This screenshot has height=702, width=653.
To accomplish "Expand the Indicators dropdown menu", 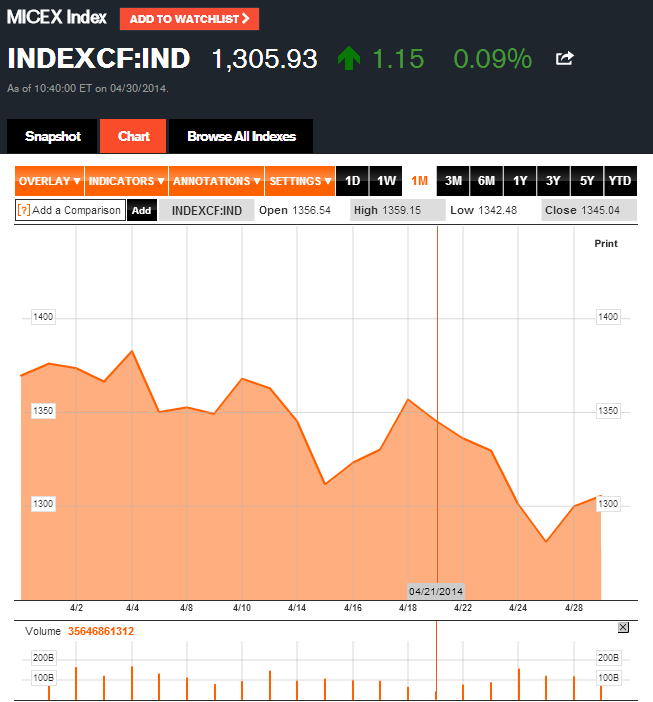I will coord(126,181).
